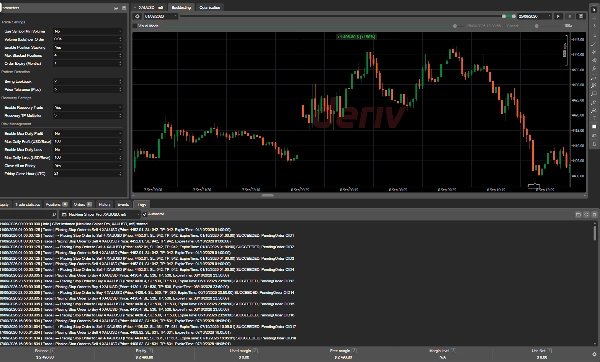This screenshot has height=362, width=600.
Task: Toggle the Autoscroll checkbox in the log
Action: (x=145, y=214)
